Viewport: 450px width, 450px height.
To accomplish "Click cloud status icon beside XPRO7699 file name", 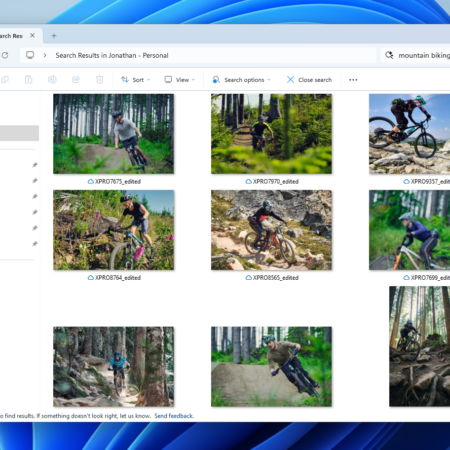I will tap(406, 278).
